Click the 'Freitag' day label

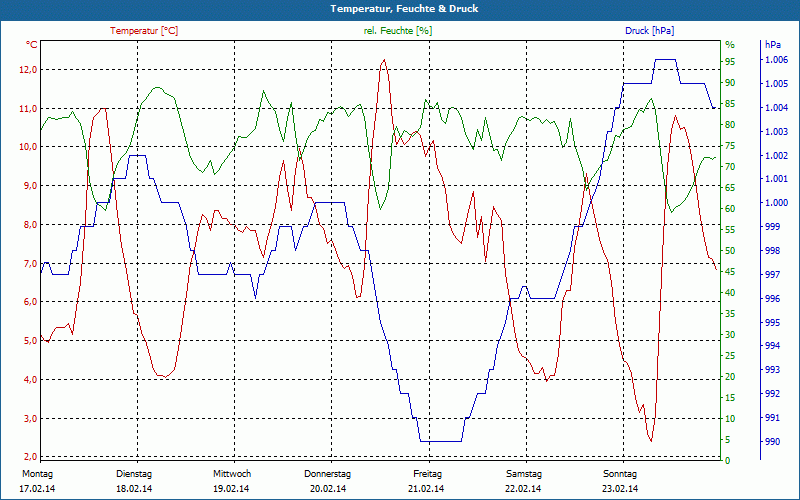click(428, 474)
